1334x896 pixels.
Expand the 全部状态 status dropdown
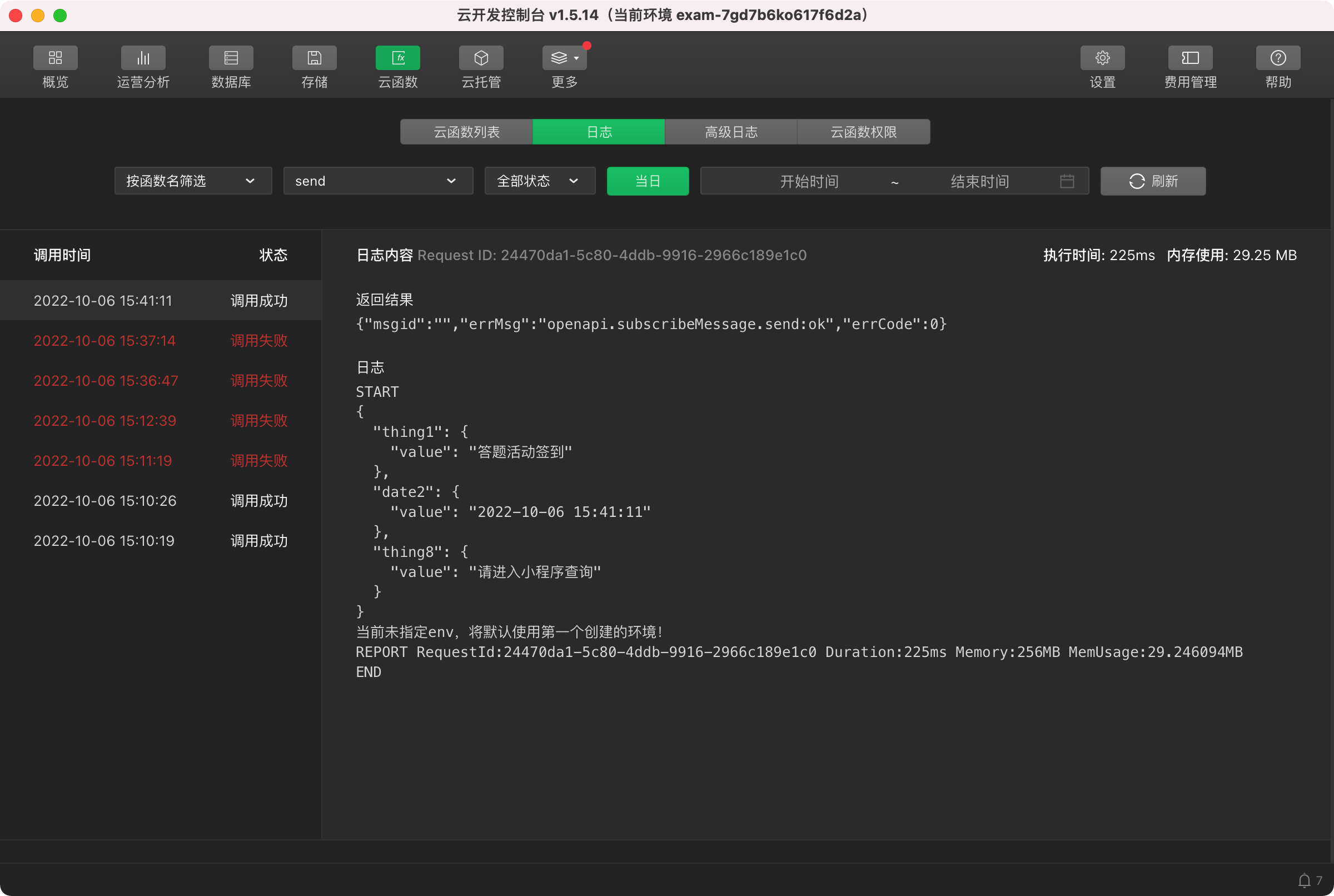(x=539, y=181)
